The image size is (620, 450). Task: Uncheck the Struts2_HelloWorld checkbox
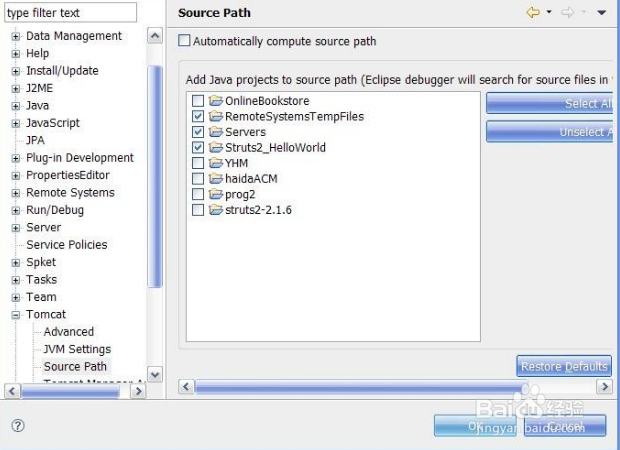[198, 147]
